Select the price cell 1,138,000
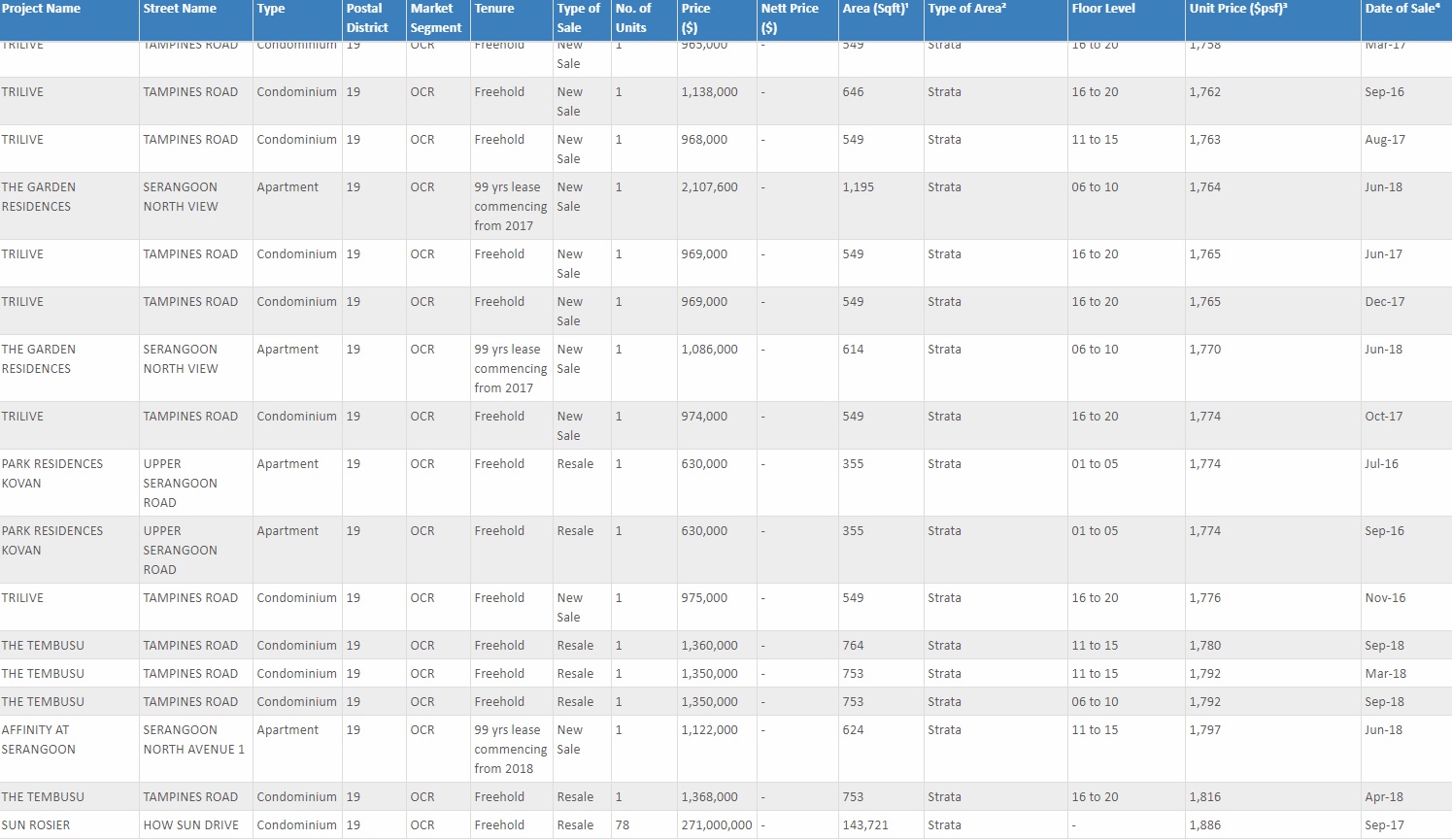The image size is (1452, 840). click(x=709, y=92)
